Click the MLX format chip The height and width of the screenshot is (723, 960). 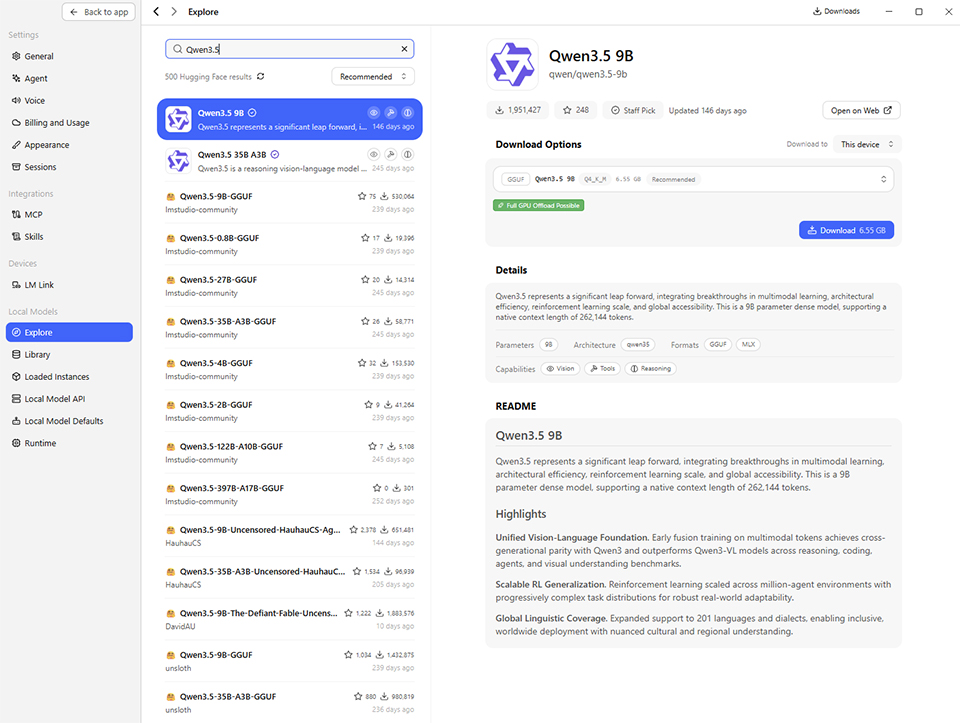748,345
